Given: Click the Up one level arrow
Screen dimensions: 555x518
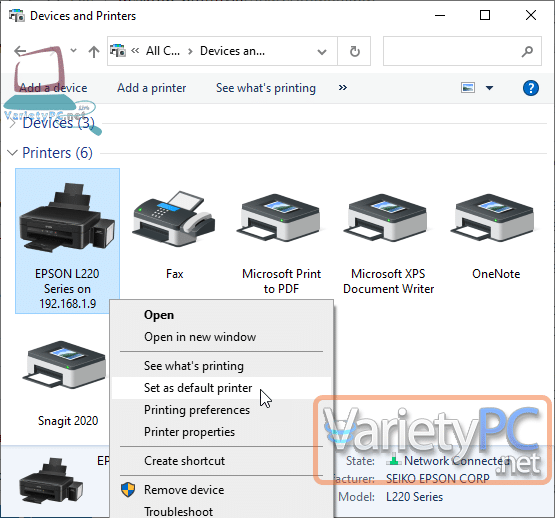Looking at the screenshot, I should coord(94,52).
